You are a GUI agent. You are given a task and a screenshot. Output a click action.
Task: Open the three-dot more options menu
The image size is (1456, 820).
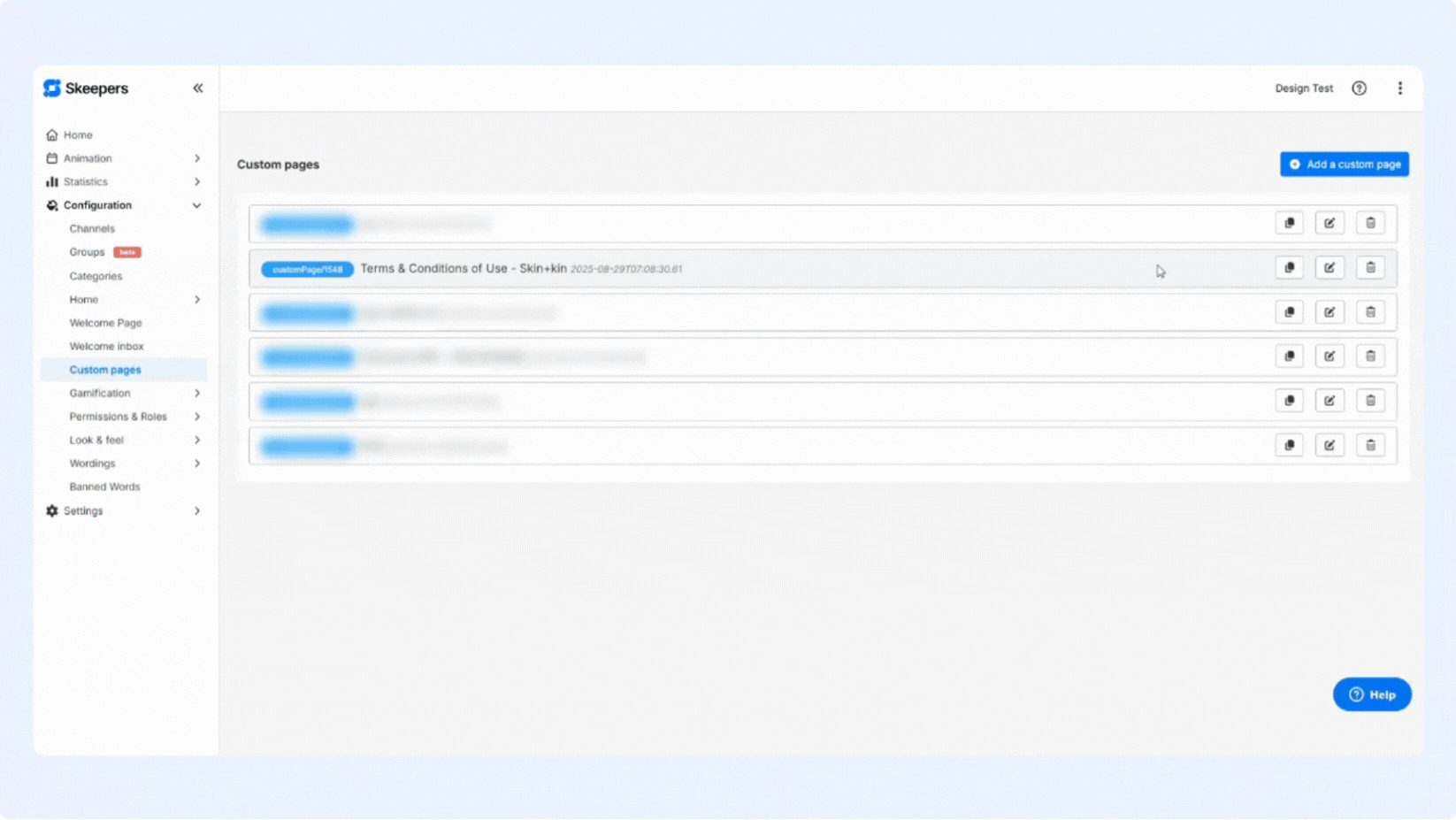point(1399,88)
